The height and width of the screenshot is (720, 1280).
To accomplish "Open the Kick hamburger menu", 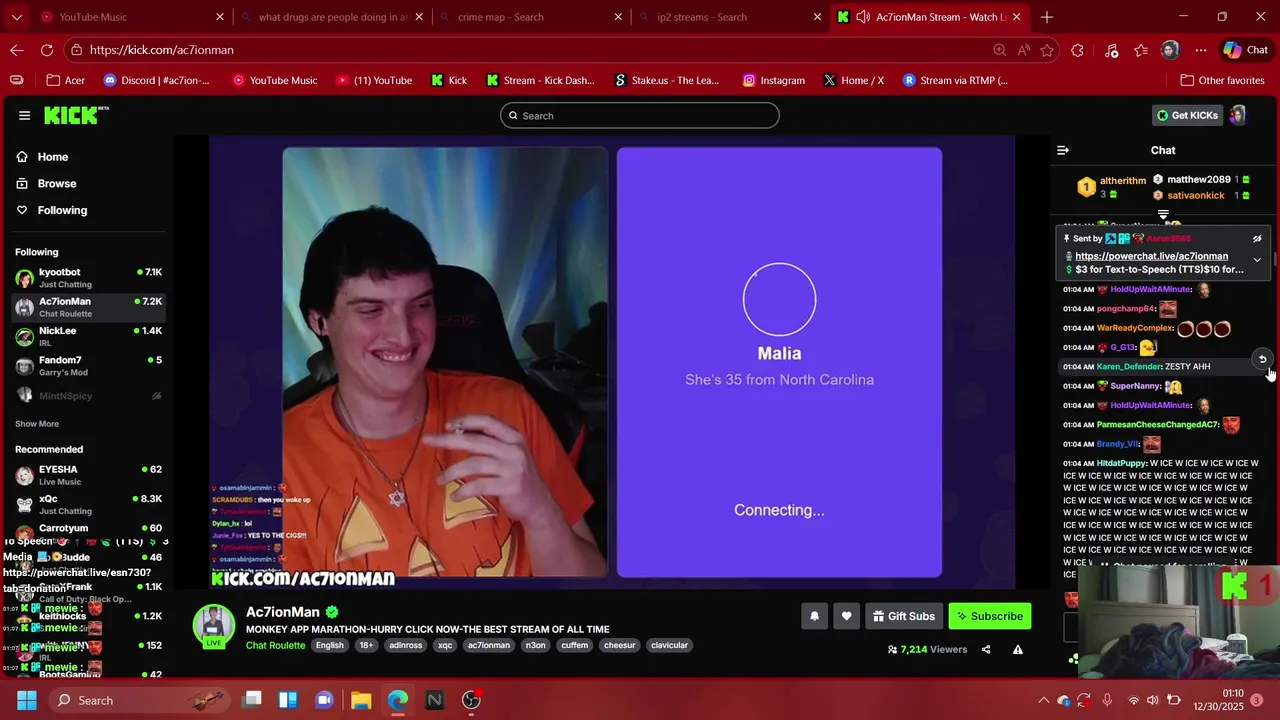I will point(24,115).
